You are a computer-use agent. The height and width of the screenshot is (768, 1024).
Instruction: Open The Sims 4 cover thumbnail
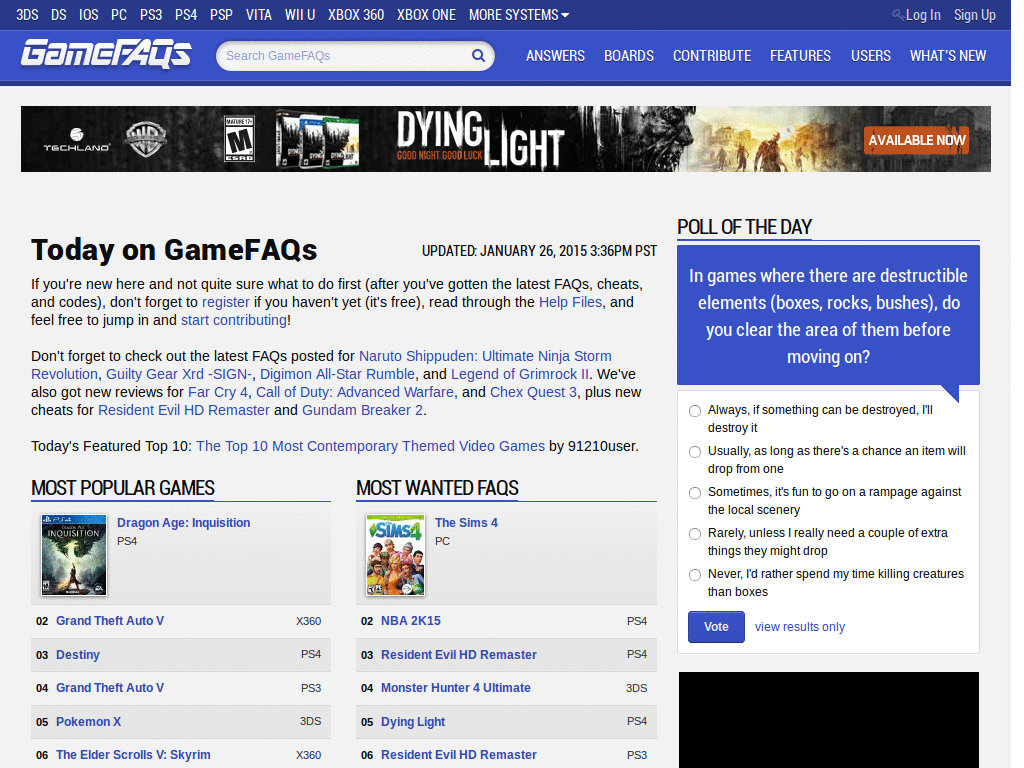click(x=396, y=555)
